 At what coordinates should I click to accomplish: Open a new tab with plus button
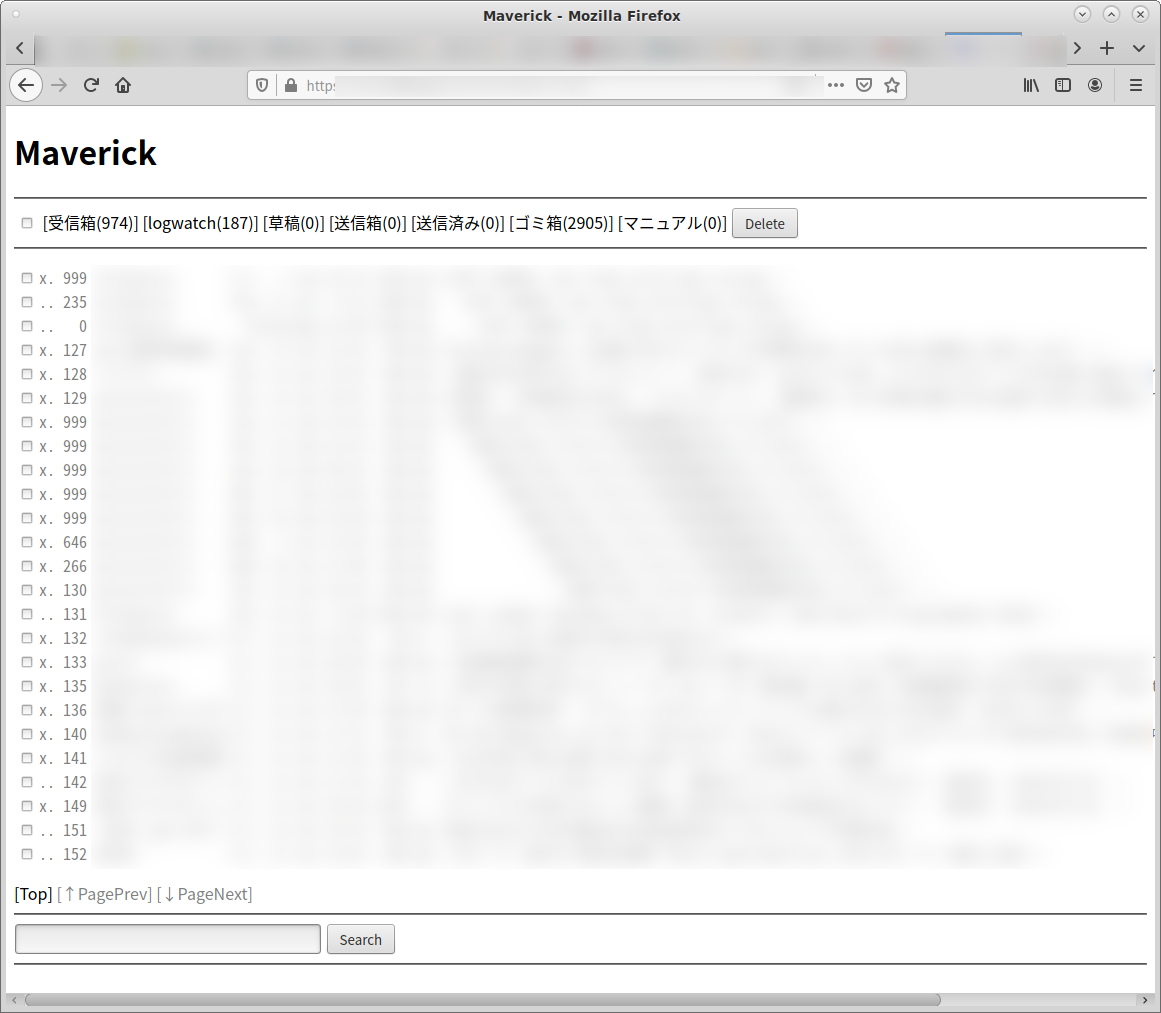(x=1107, y=48)
